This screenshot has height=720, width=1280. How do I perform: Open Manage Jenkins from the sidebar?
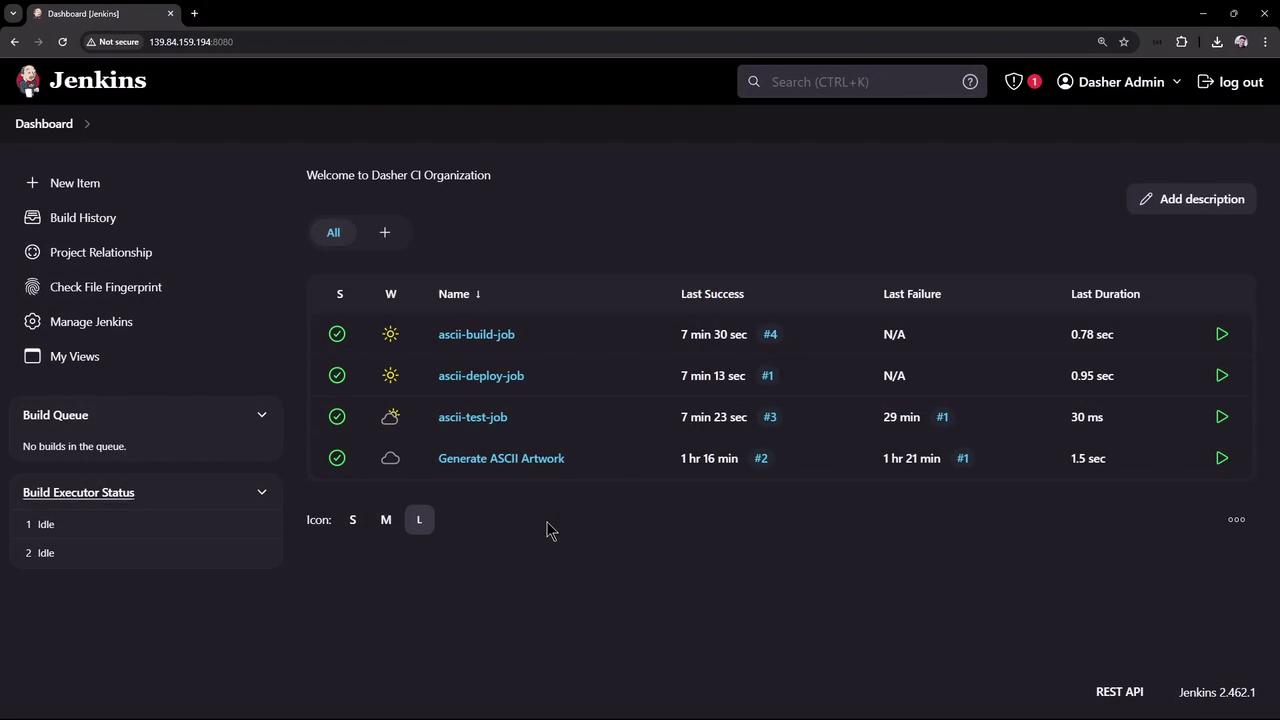tap(91, 322)
